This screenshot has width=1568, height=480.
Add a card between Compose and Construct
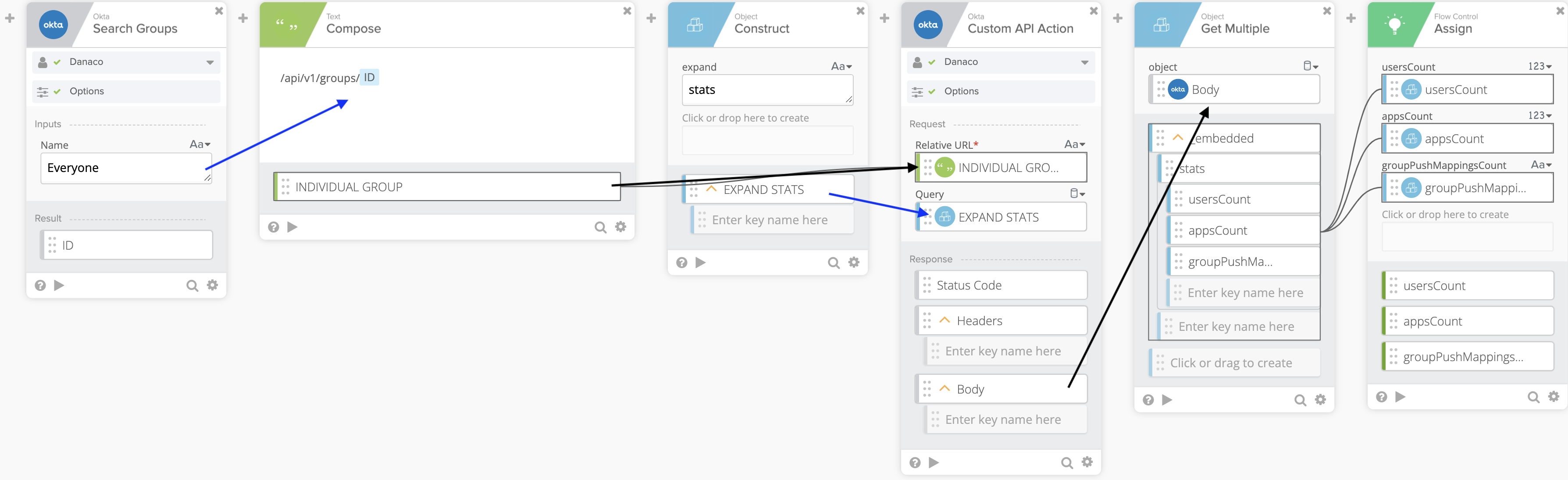pos(651,18)
